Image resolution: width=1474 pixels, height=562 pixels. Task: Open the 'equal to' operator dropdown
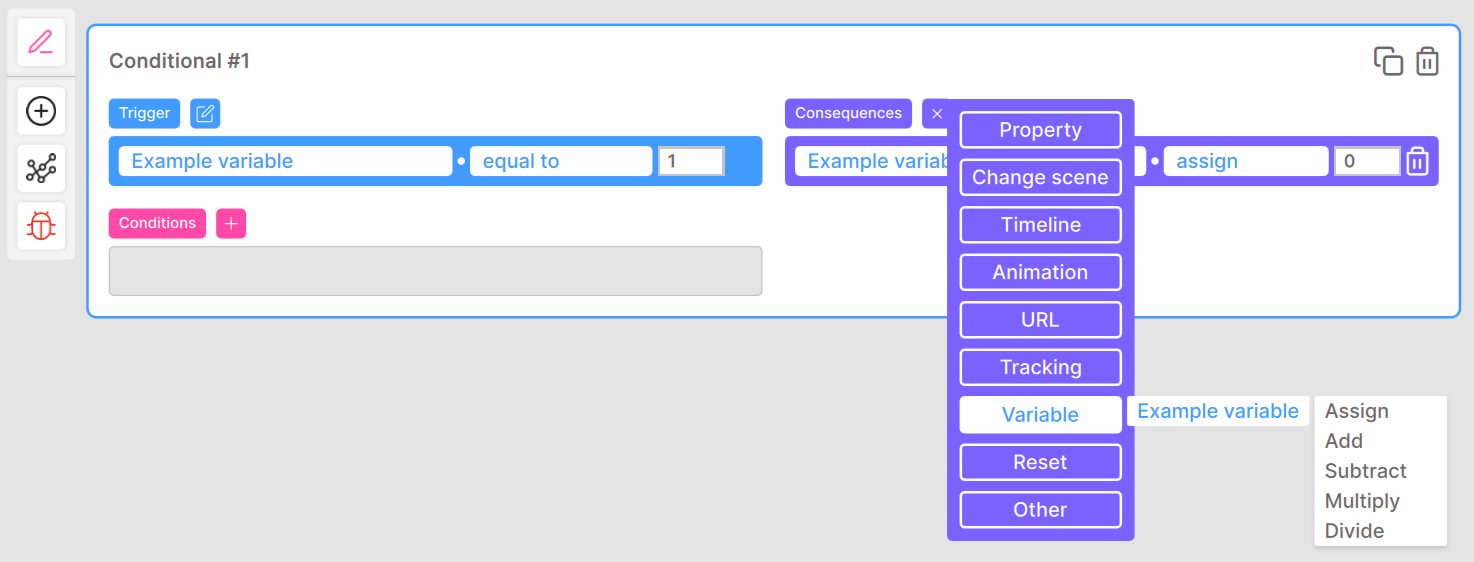(560, 161)
